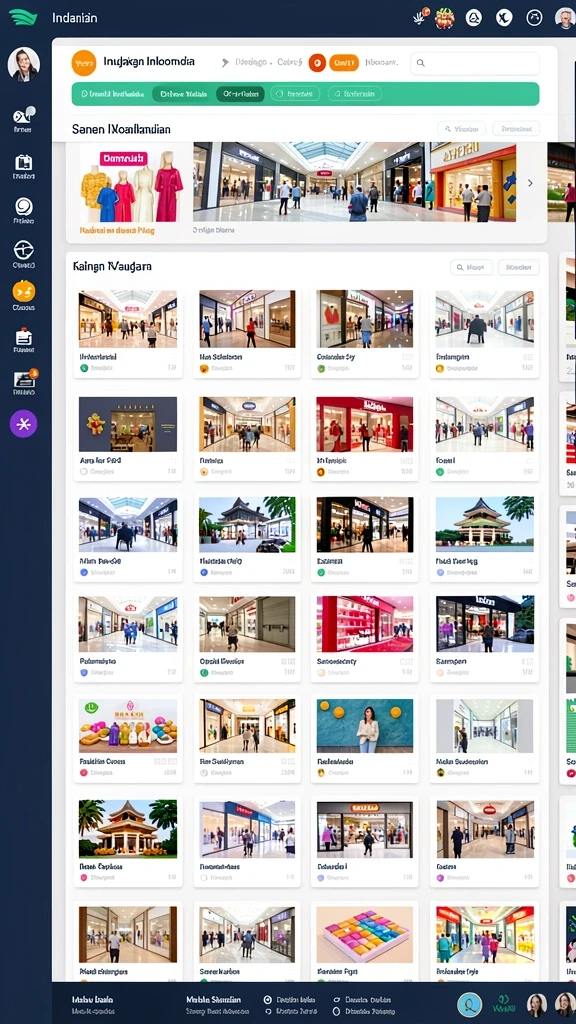
Task: Select the lower-right oval radio option in footer
Action: [336, 1011]
